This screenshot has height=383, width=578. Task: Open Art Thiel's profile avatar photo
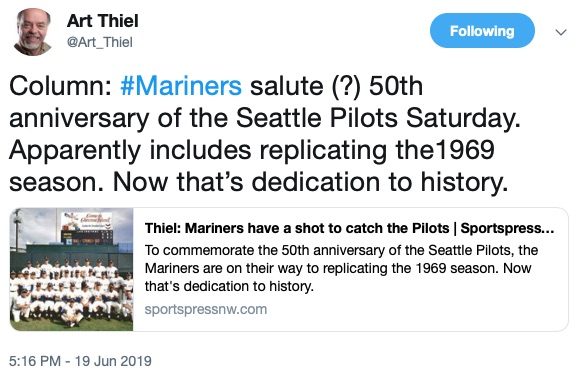(32, 32)
